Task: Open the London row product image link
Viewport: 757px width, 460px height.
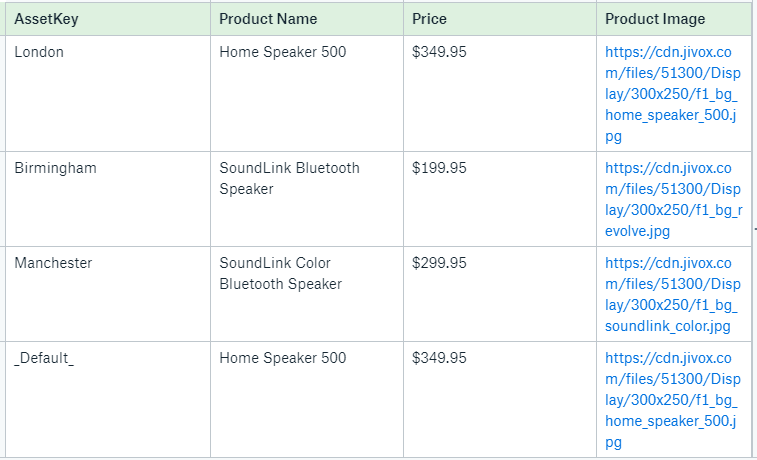Action: pos(672,94)
